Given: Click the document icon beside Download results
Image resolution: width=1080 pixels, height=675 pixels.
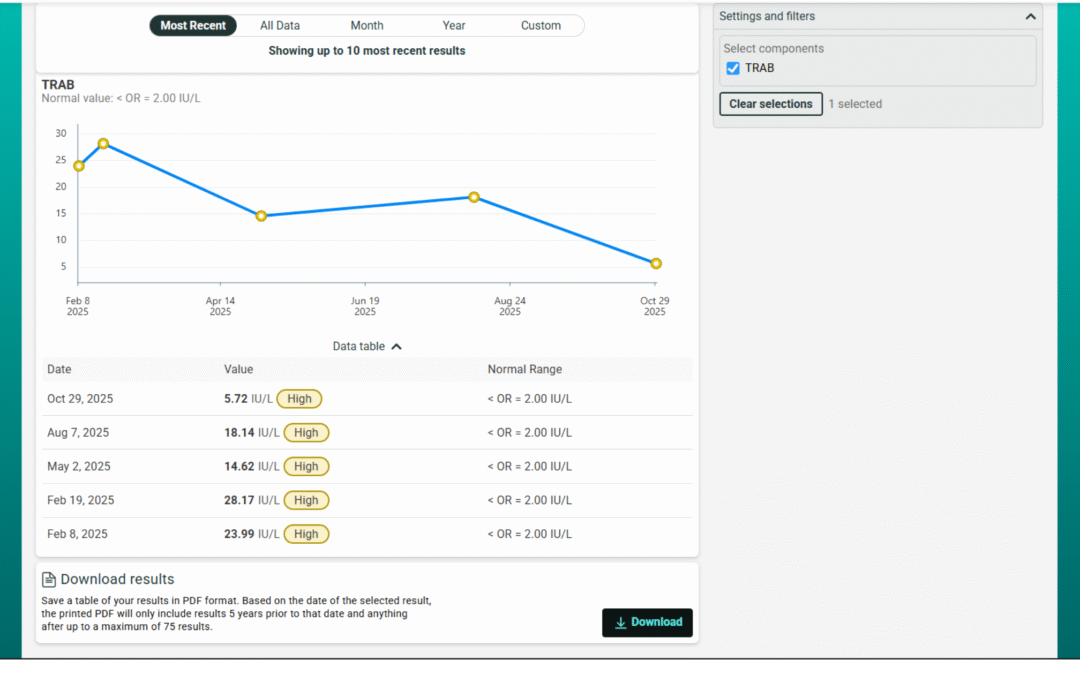Looking at the screenshot, I should [48, 580].
